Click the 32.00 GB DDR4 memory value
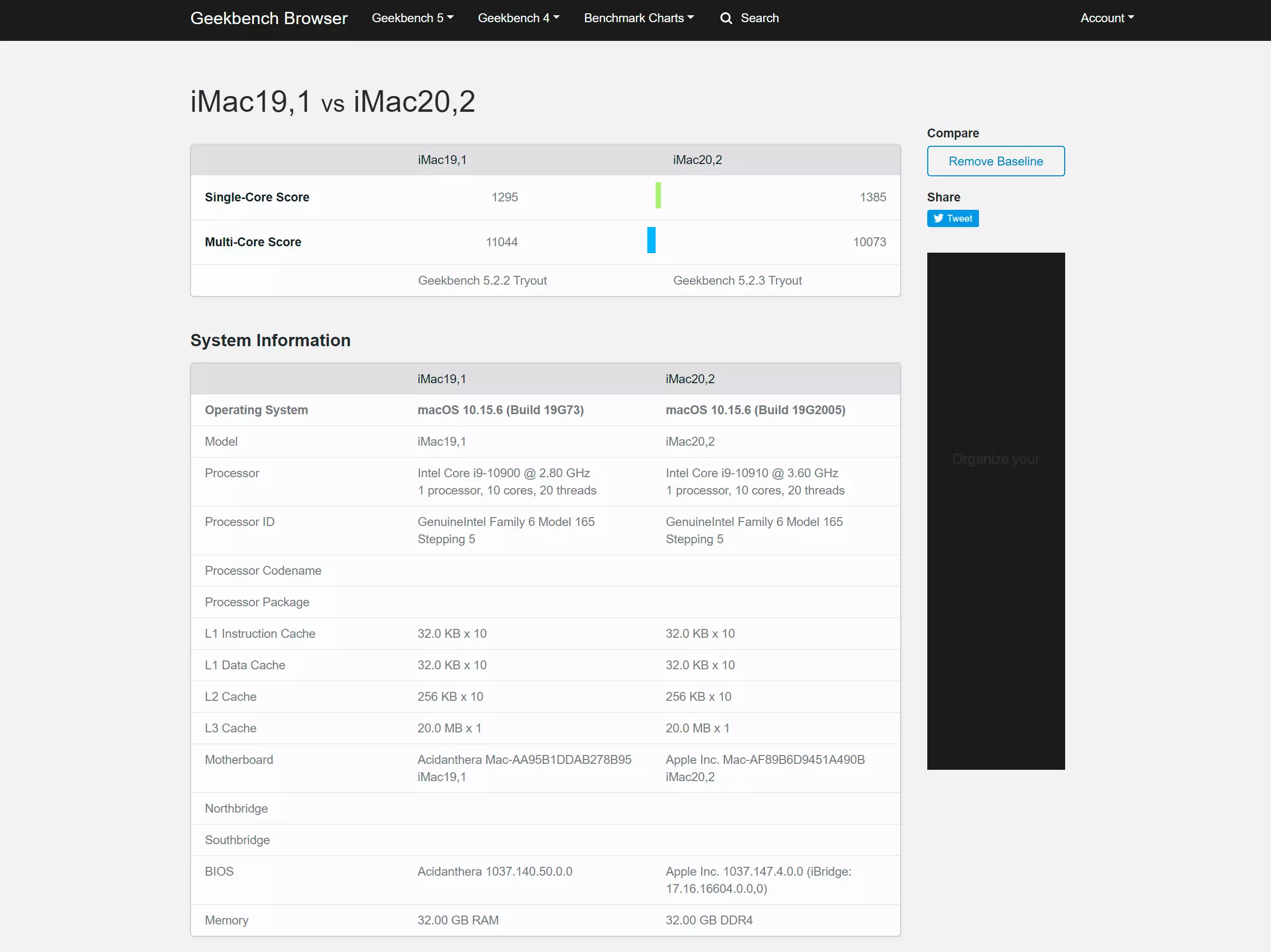This screenshot has width=1271, height=952. click(x=709, y=920)
